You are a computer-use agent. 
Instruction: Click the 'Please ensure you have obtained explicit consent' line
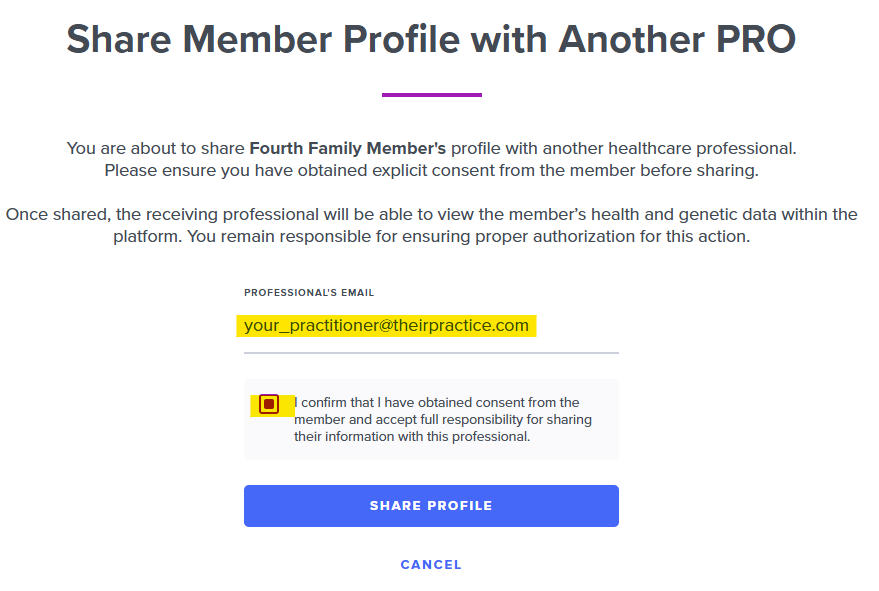pos(431,170)
